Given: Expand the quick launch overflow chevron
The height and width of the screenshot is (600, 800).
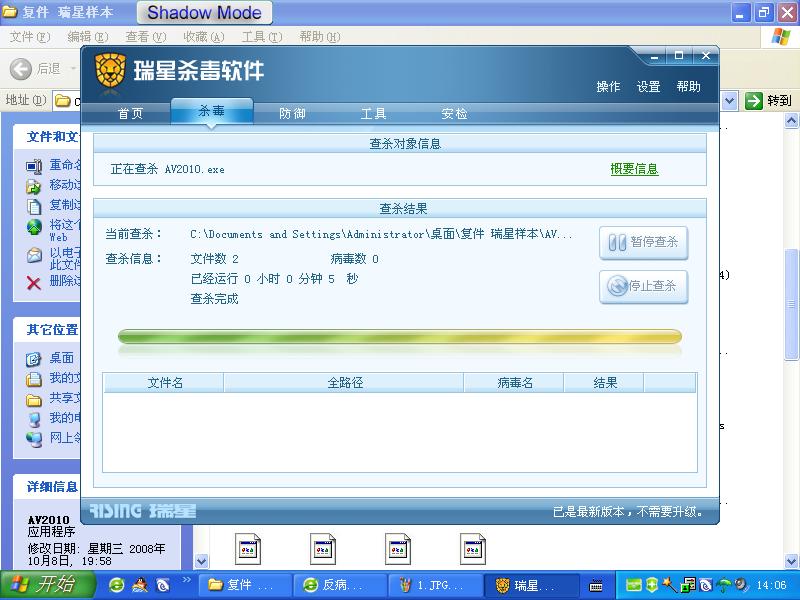Looking at the screenshot, I should [186, 580].
